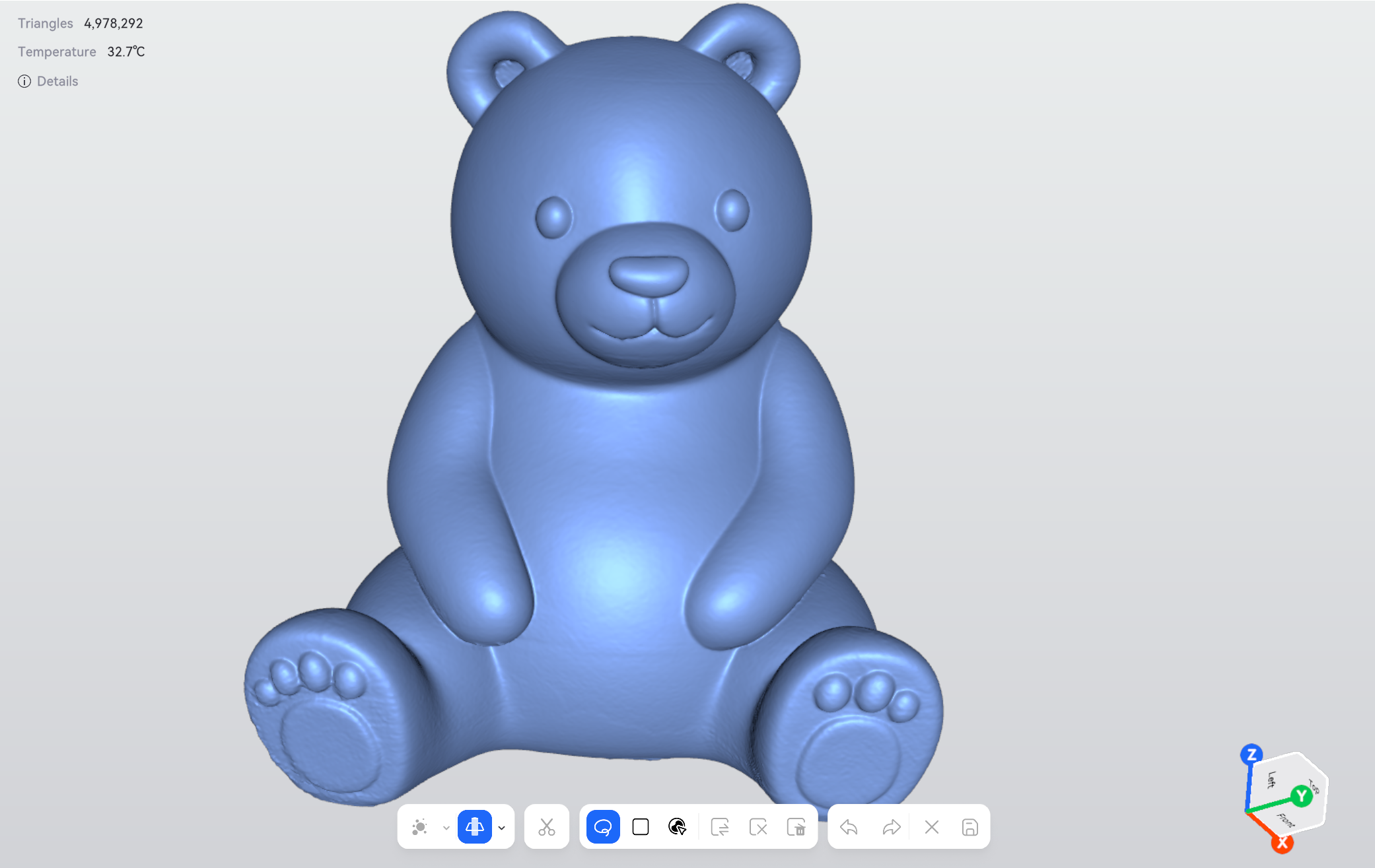
Task: Select the lasso selection tool
Action: click(x=602, y=826)
